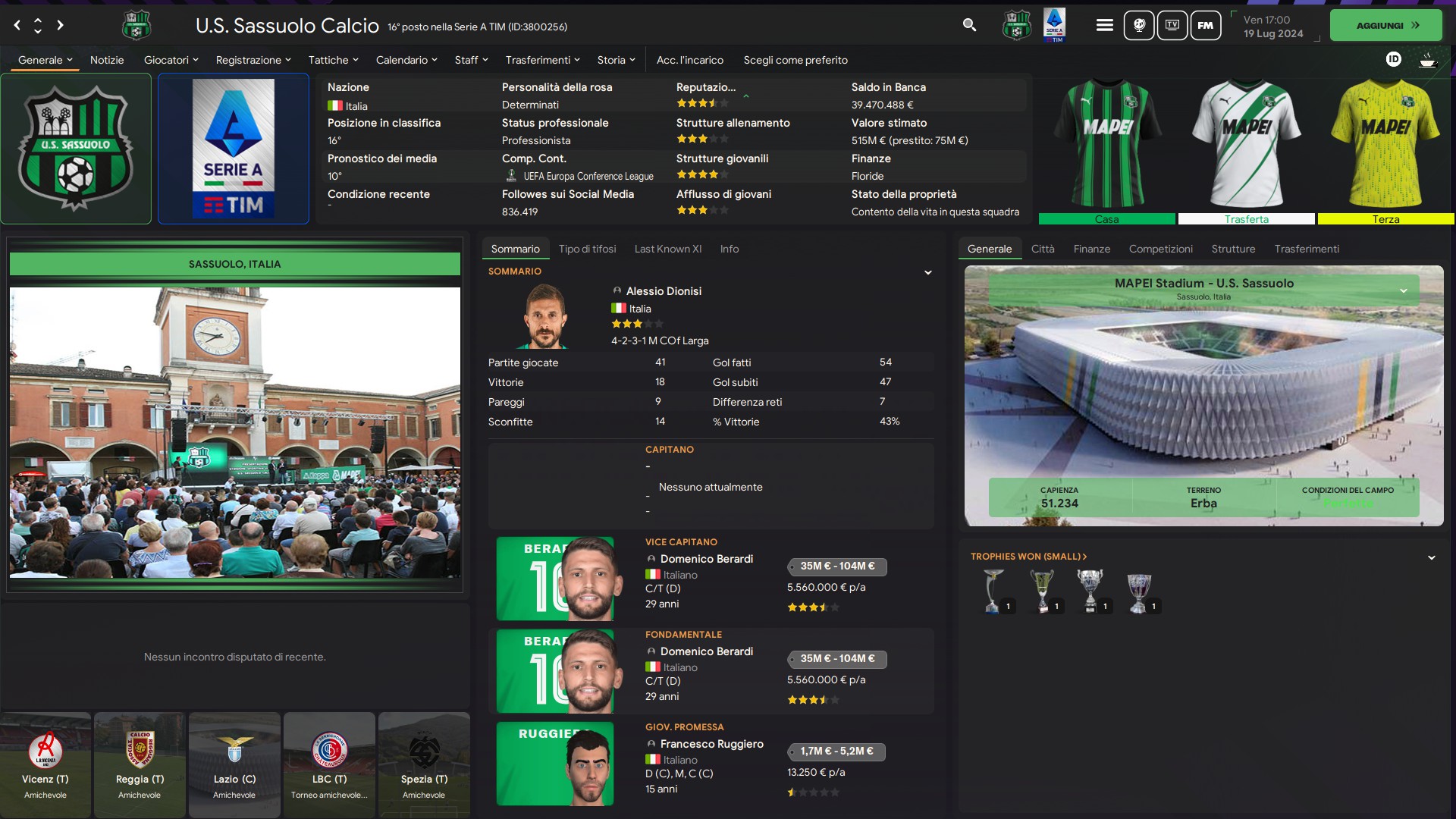Click the coffee cup icon
Viewport: 1456px width, 819px height.
point(1427,60)
